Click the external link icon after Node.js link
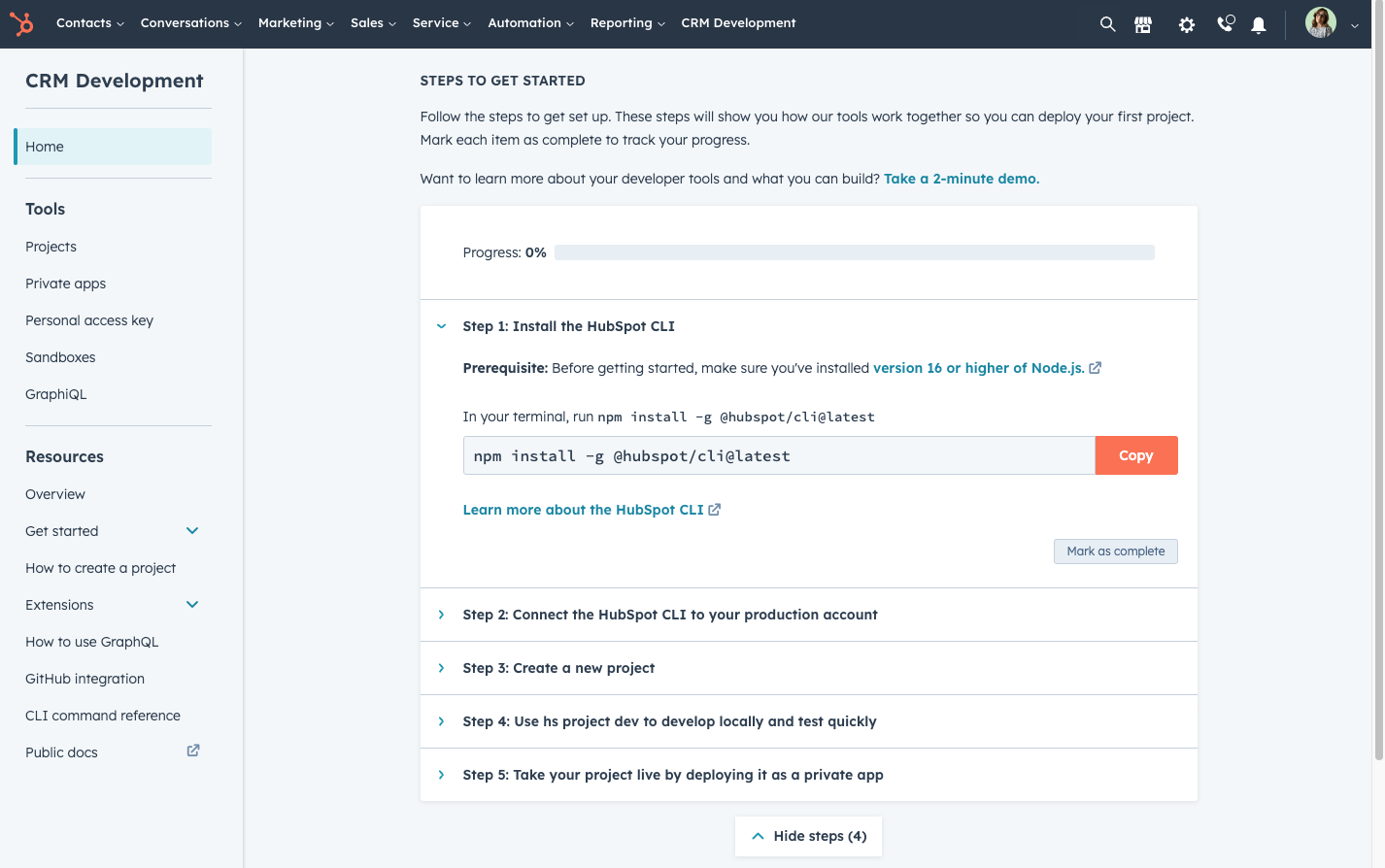 (x=1095, y=368)
